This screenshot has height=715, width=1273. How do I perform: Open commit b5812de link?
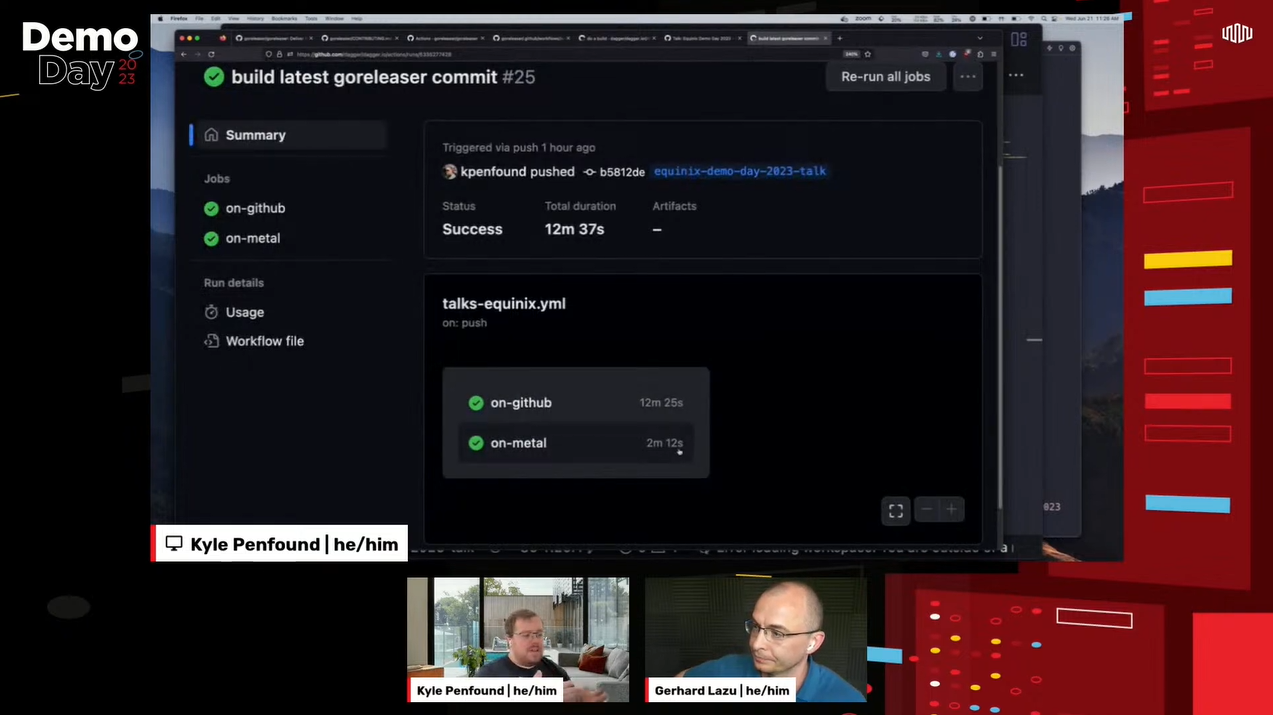[622, 172]
